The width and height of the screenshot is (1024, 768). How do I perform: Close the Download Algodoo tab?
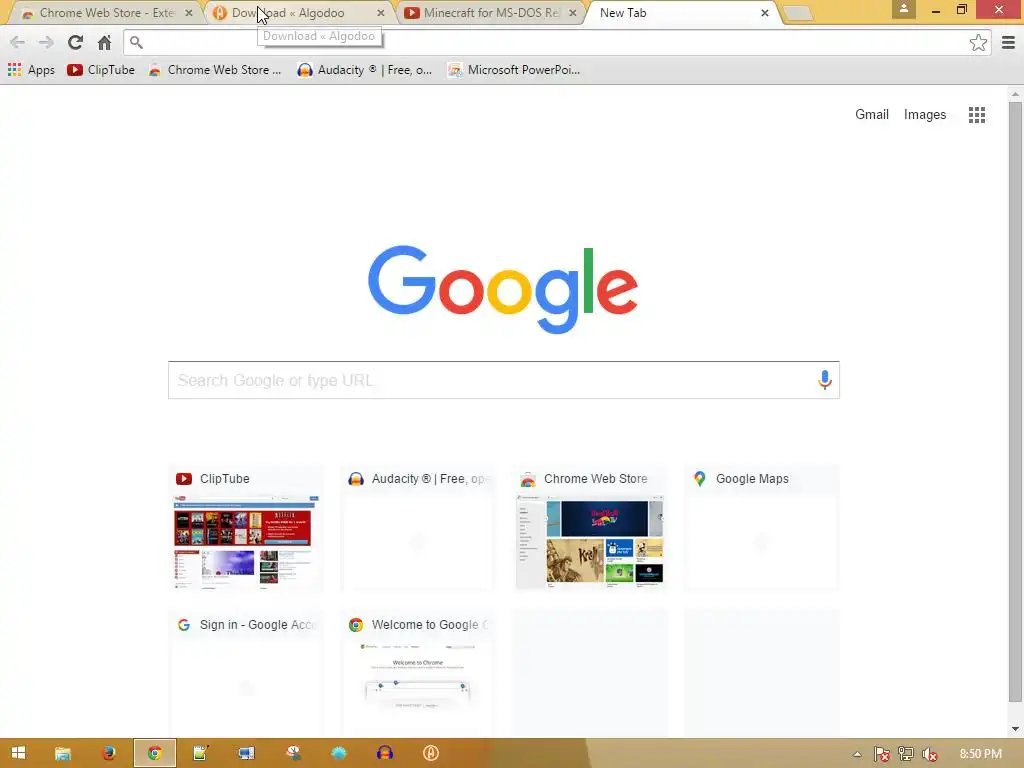381,13
